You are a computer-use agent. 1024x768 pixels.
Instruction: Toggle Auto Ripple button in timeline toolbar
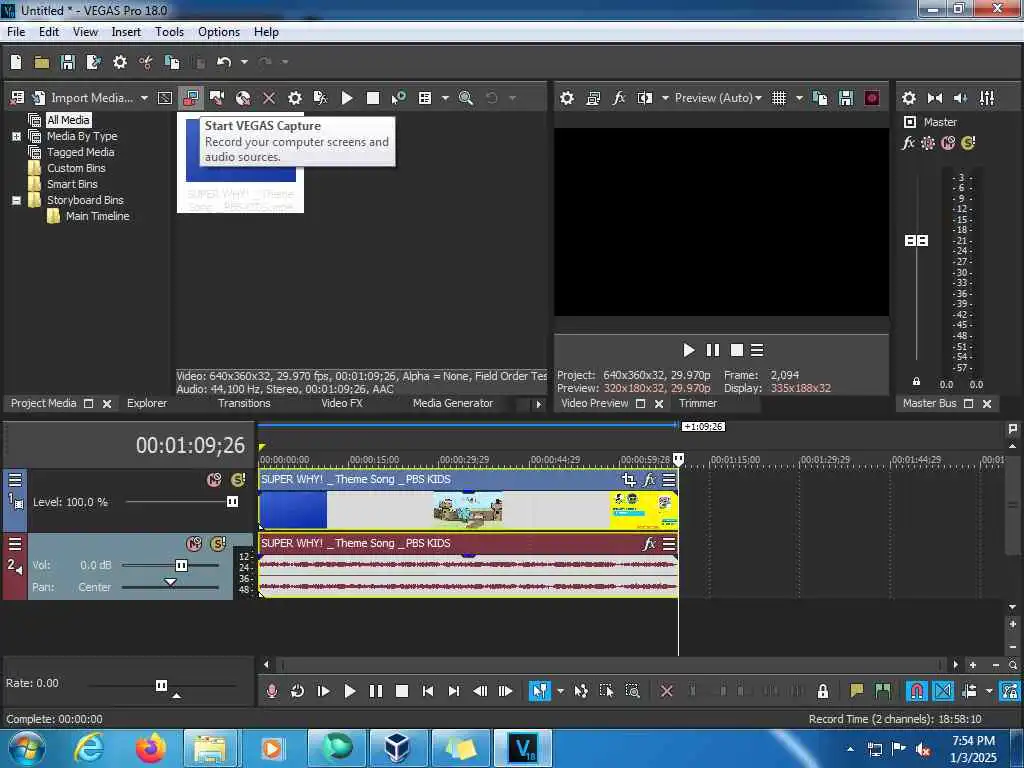click(x=968, y=691)
